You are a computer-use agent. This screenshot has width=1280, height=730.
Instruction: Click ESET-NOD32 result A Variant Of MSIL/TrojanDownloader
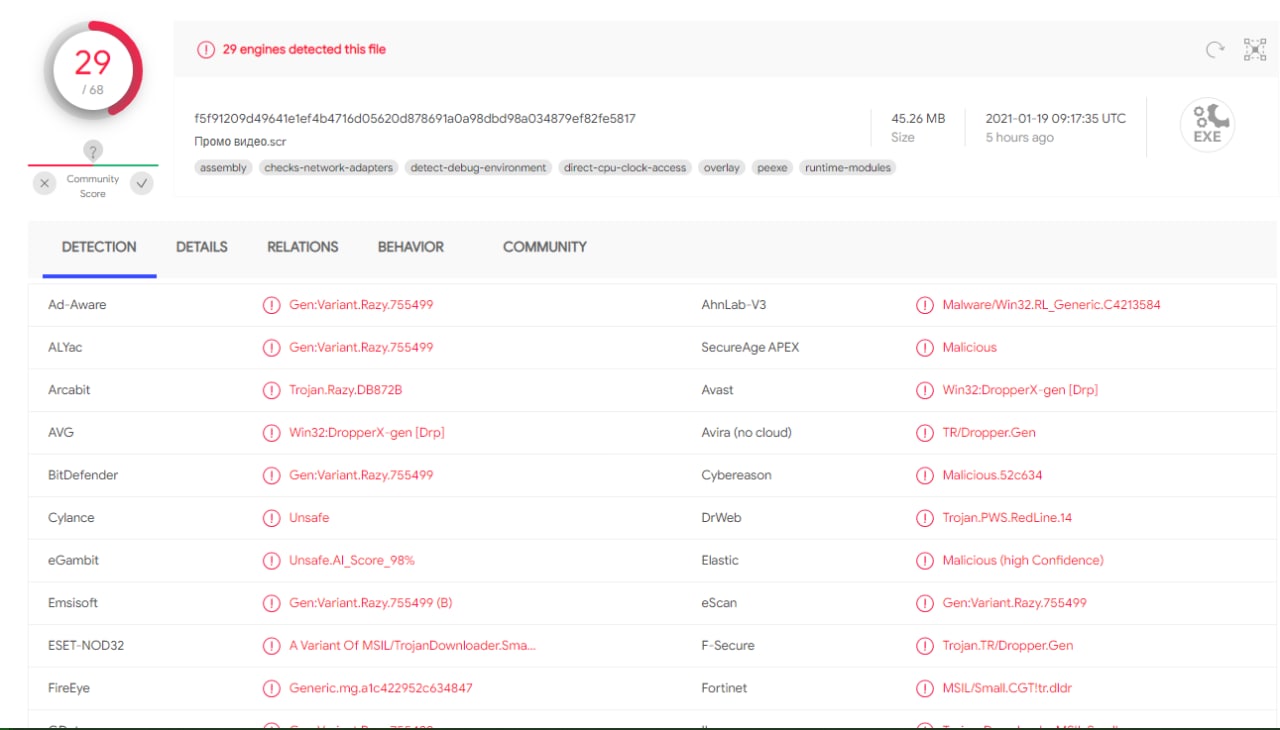412,646
